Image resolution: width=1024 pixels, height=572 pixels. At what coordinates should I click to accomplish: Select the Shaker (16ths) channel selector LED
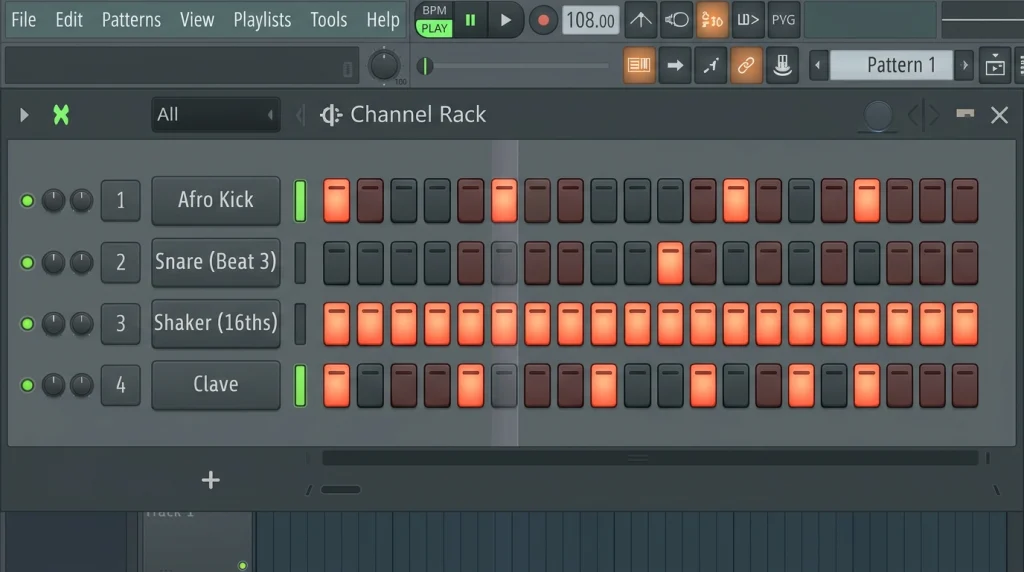tap(300, 323)
